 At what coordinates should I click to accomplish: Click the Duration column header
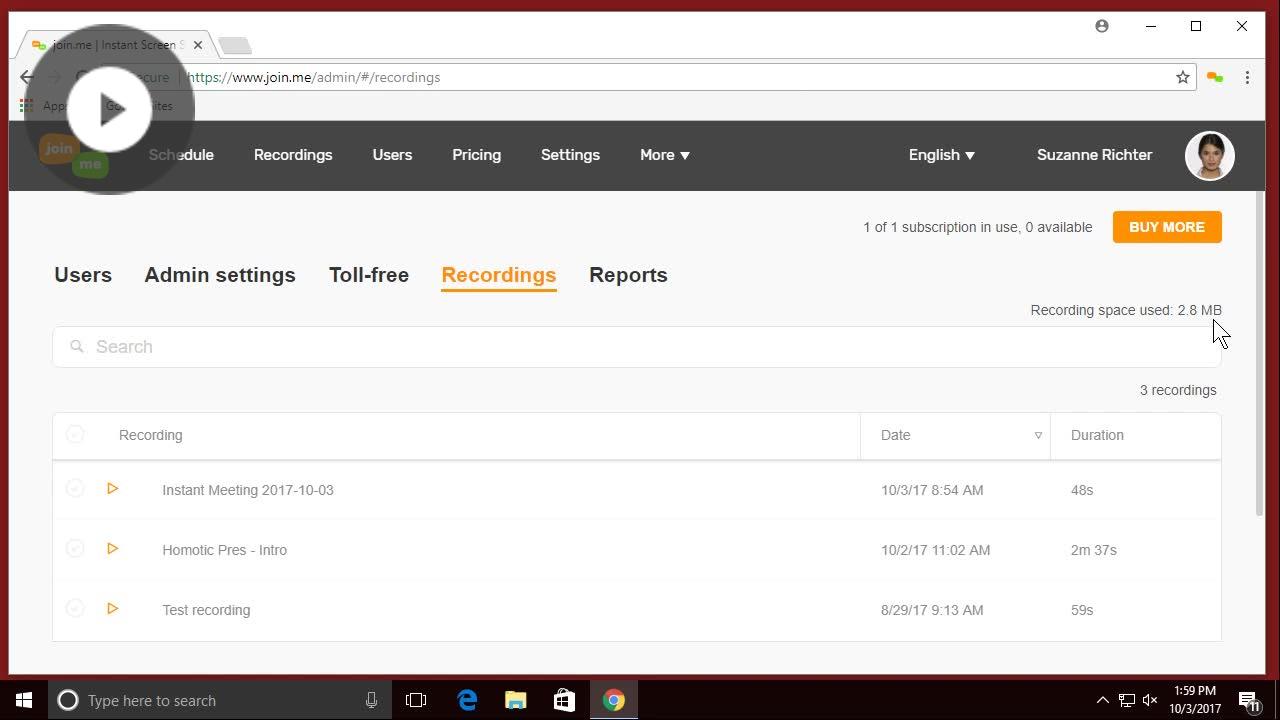click(x=1097, y=435)
